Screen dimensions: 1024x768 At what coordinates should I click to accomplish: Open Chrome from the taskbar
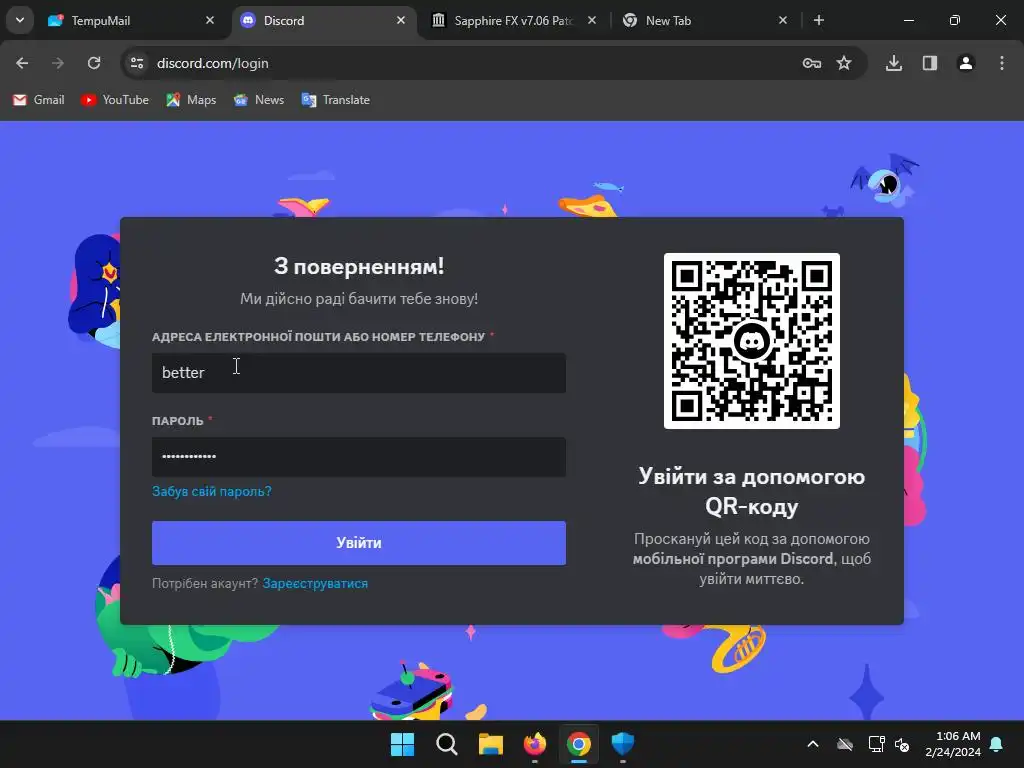point(579,744)
